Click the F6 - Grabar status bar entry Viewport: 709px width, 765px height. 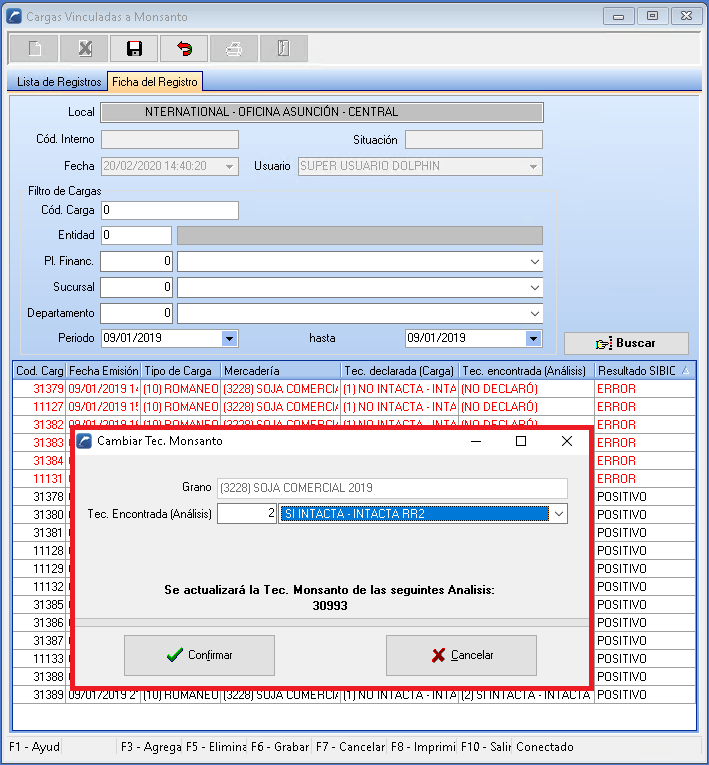tap(280, 747)
